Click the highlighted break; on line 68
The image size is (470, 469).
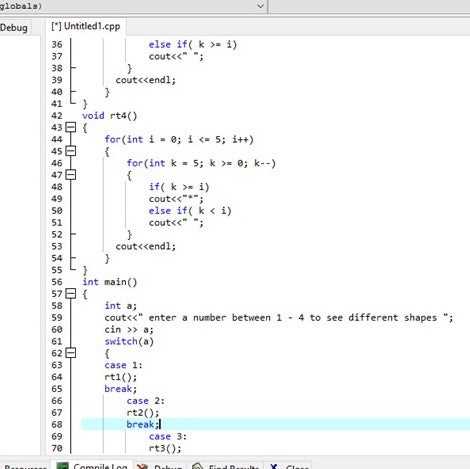[143, 424]
